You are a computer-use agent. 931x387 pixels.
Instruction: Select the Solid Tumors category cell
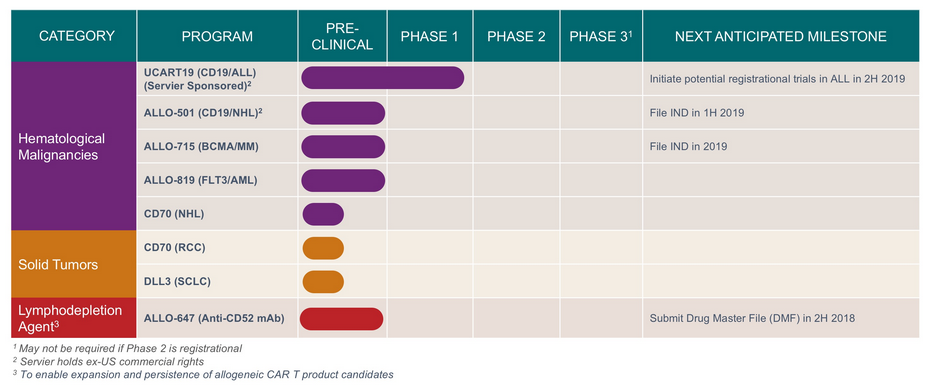pos(74,264)
